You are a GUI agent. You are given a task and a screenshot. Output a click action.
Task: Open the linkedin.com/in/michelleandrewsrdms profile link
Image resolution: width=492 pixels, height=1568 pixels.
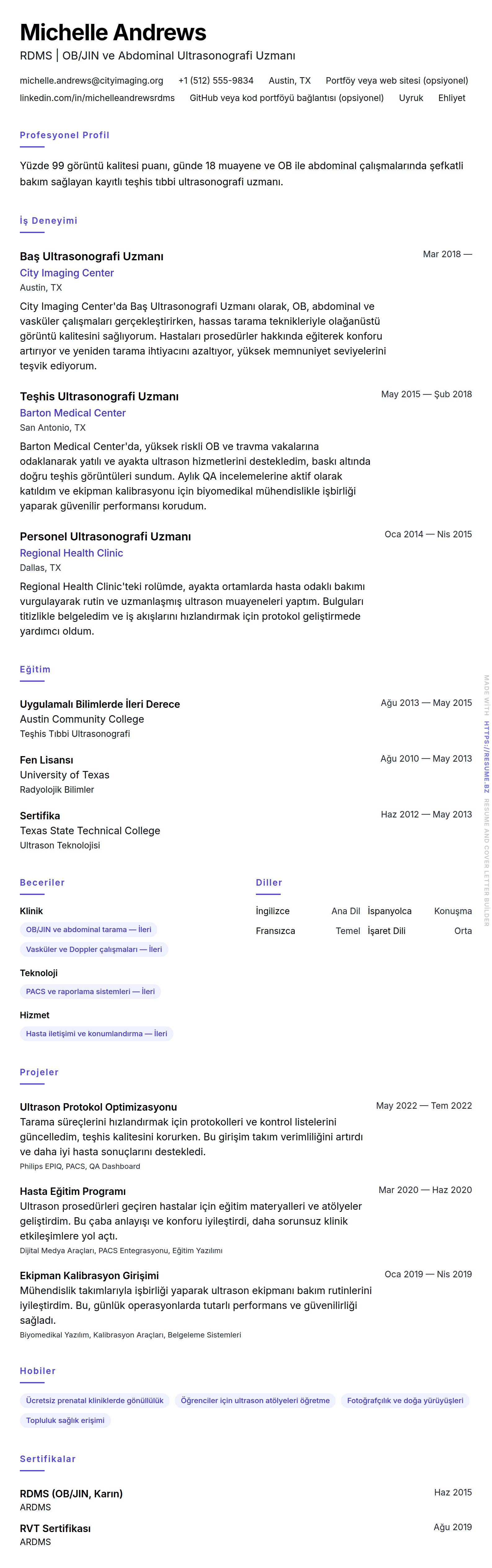click(x=97, y=97)
